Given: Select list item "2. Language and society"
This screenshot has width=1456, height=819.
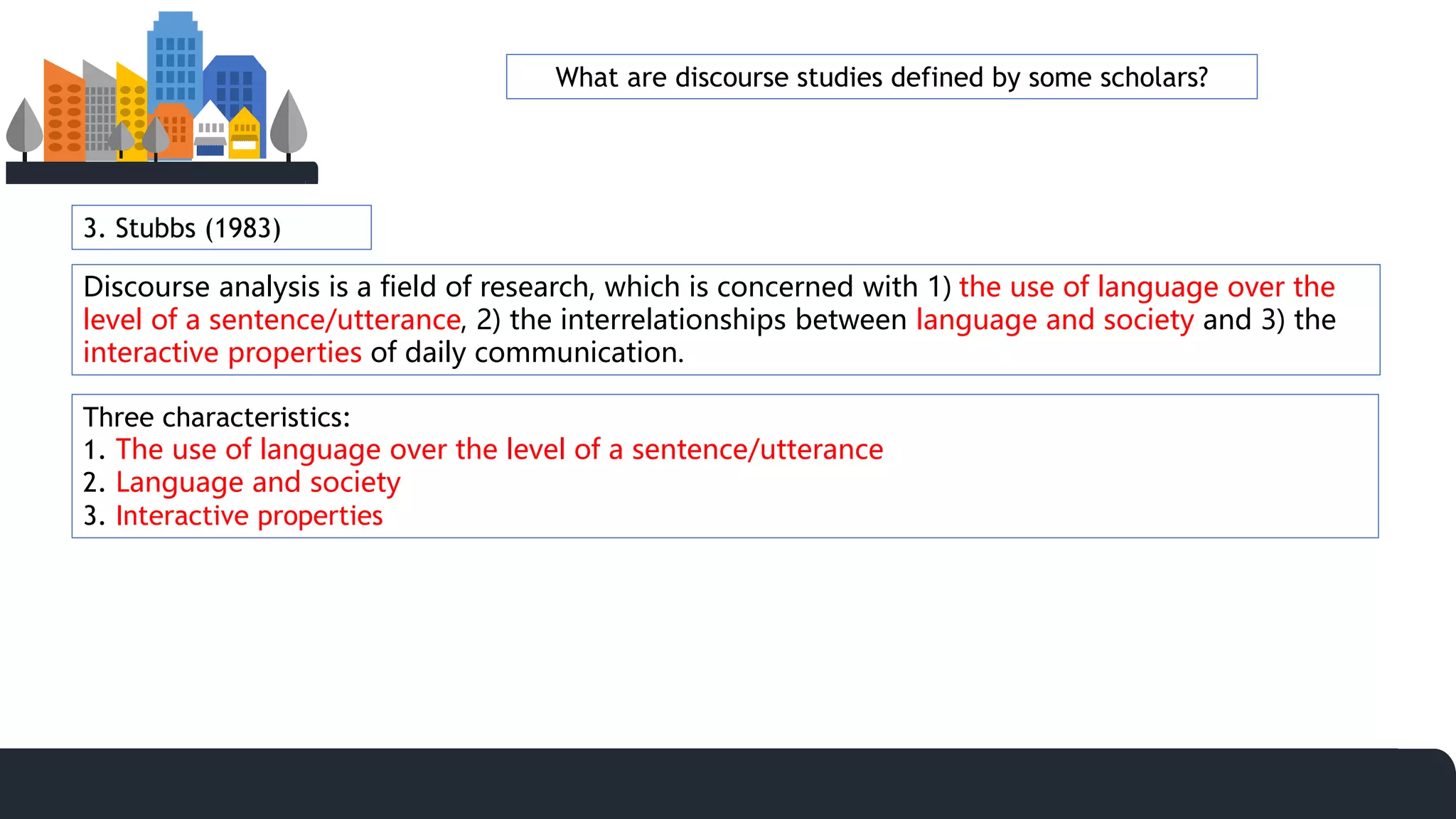Looking at the screenshot, I should click(242, 483).
